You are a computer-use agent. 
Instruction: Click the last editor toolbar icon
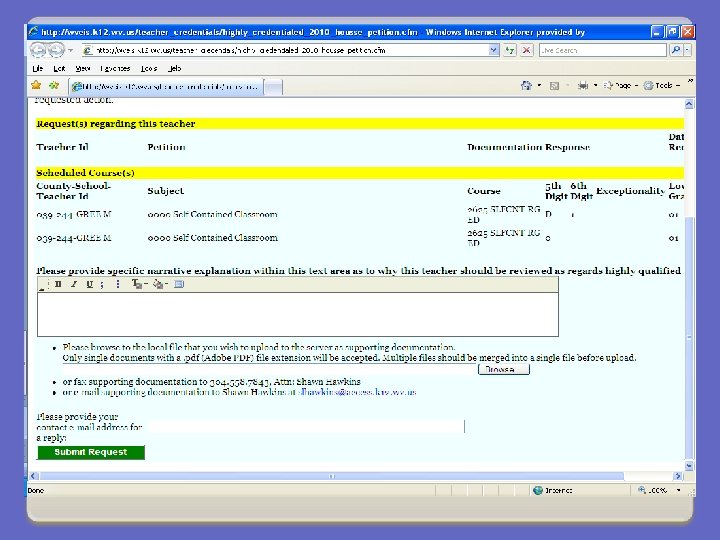click(179, 284)
